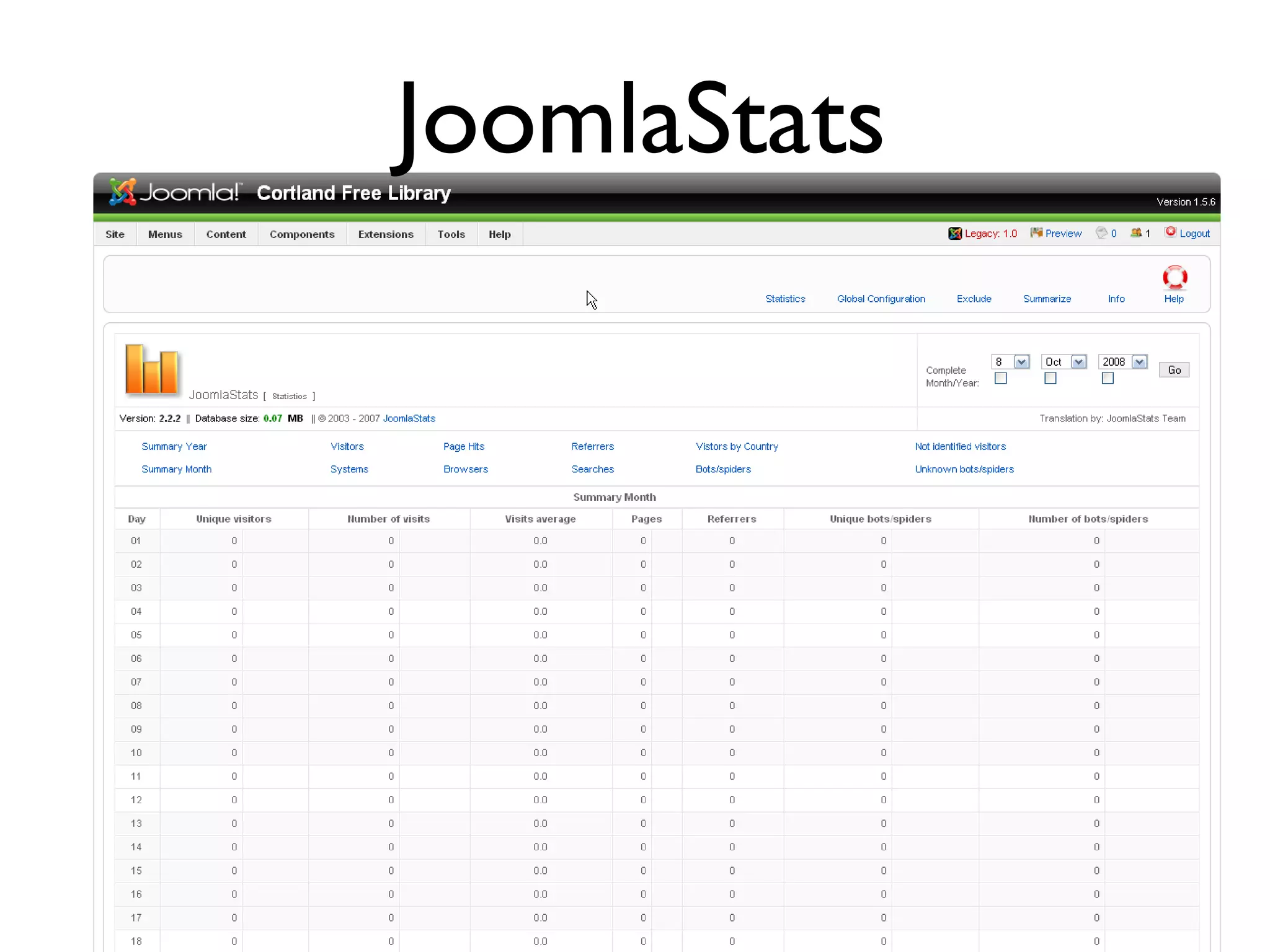Click the Summarize toolbar link
1270x952 pixels.
pos(1047,299)
